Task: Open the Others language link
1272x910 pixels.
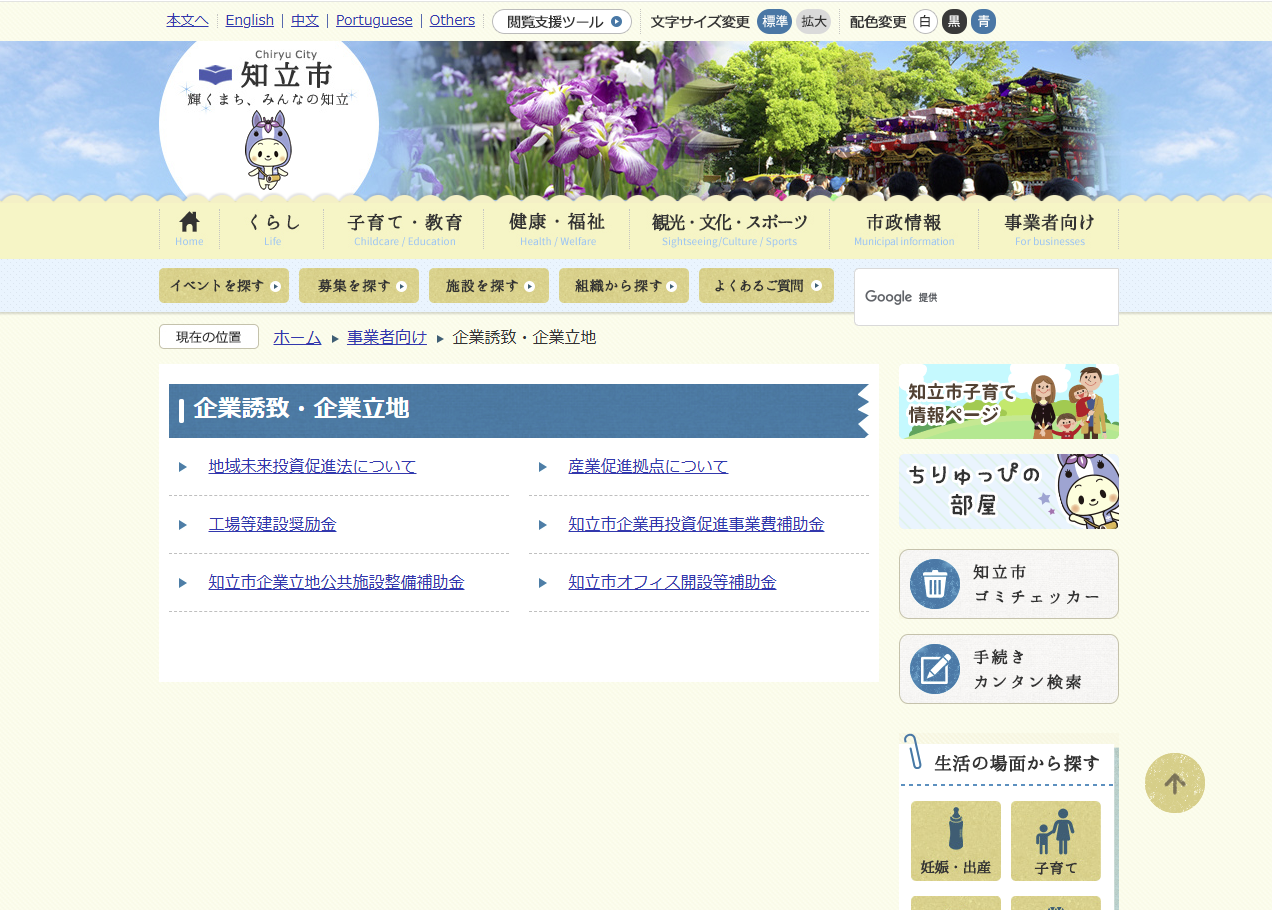Action: point(452,20)
